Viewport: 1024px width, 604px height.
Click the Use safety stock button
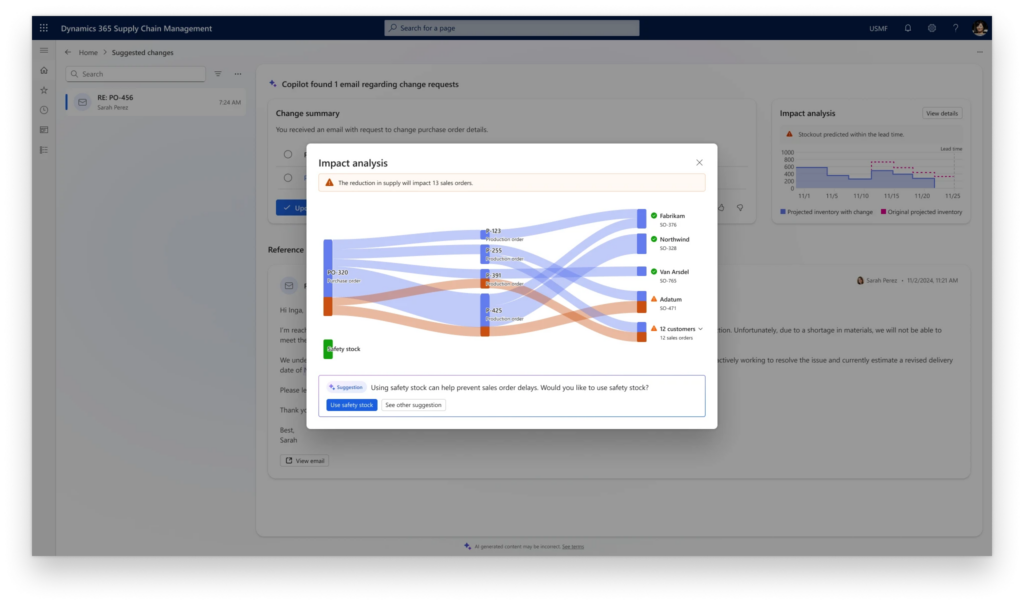click(x=351, y=404)
